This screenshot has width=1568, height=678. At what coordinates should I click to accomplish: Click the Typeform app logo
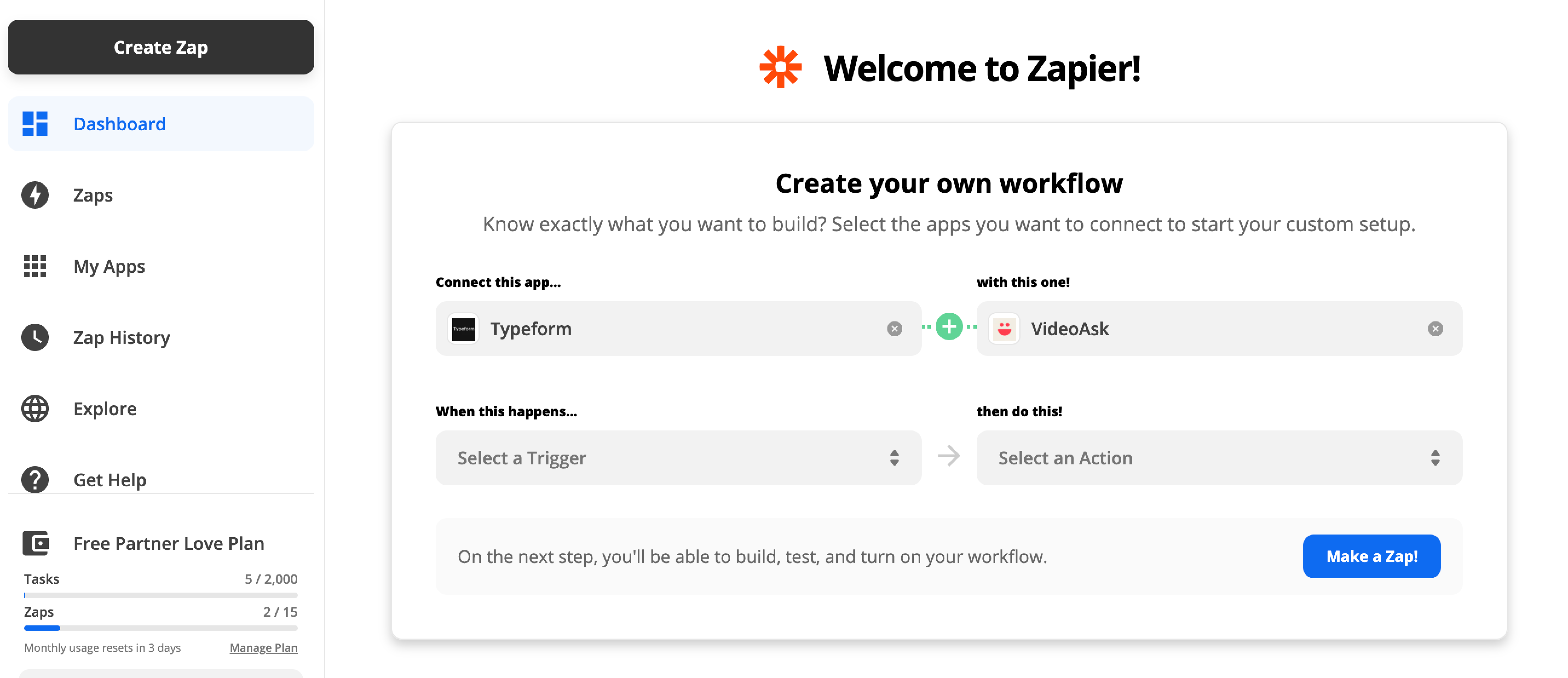tap(463, 329)
